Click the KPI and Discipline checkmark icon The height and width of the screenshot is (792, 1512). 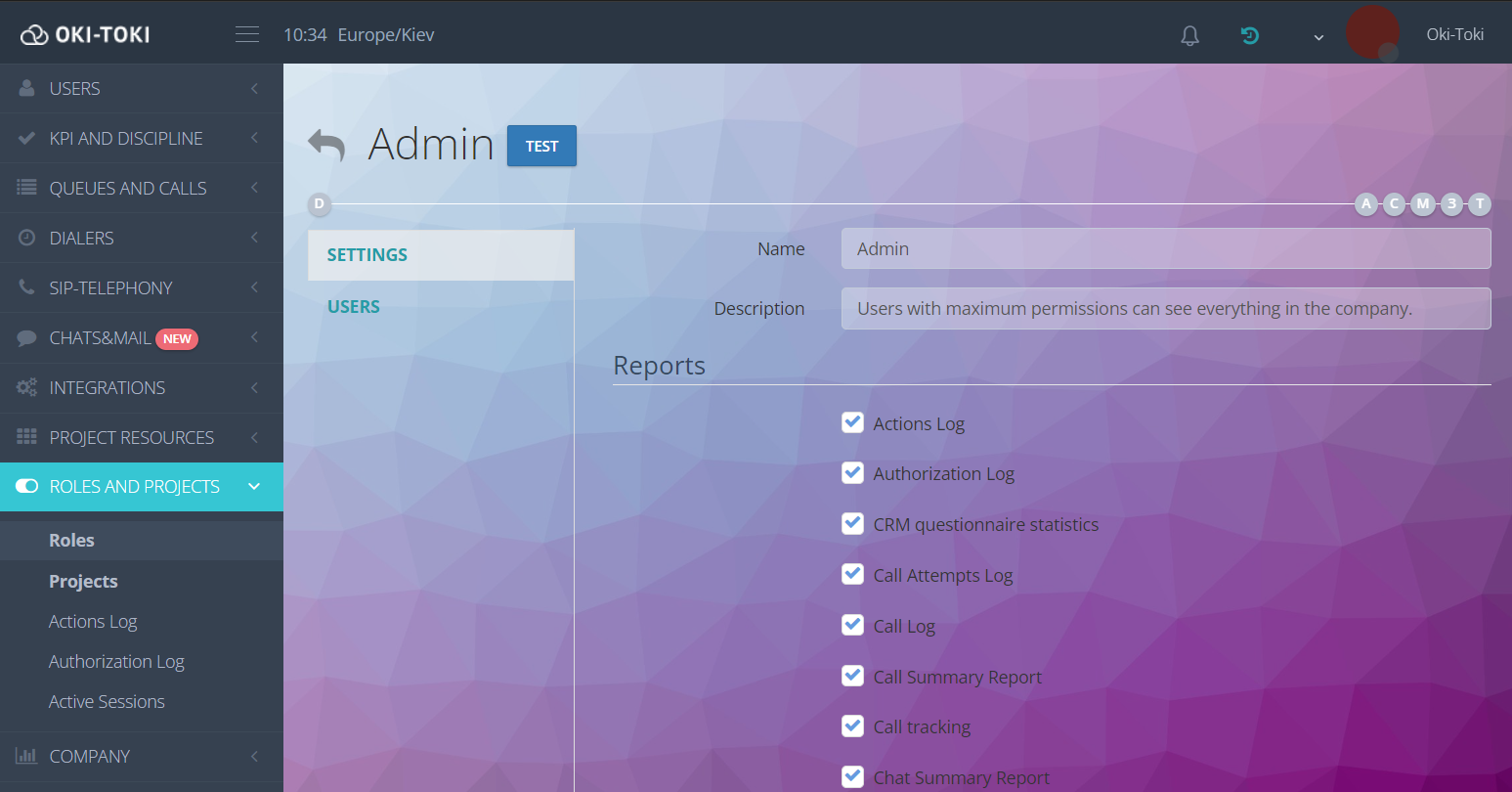27,138
